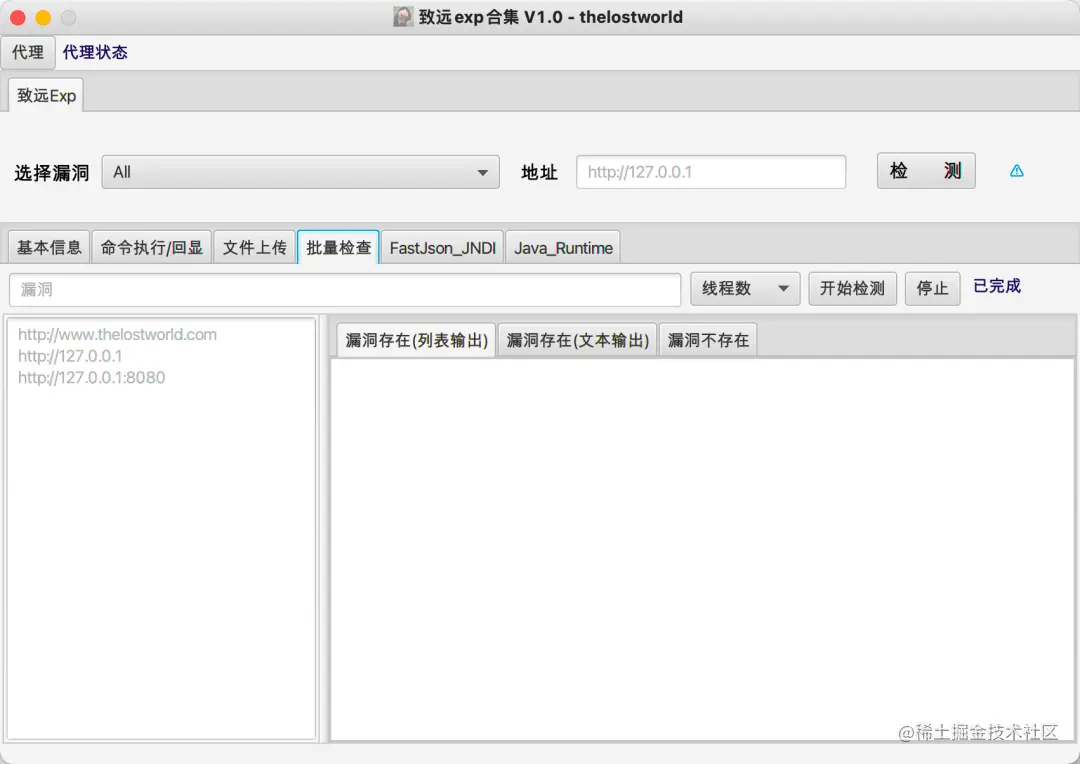Click the http://127.0.0.1:8080 placeholder line
Viewport: 1080px width, 764px height.
click(92, 378)
